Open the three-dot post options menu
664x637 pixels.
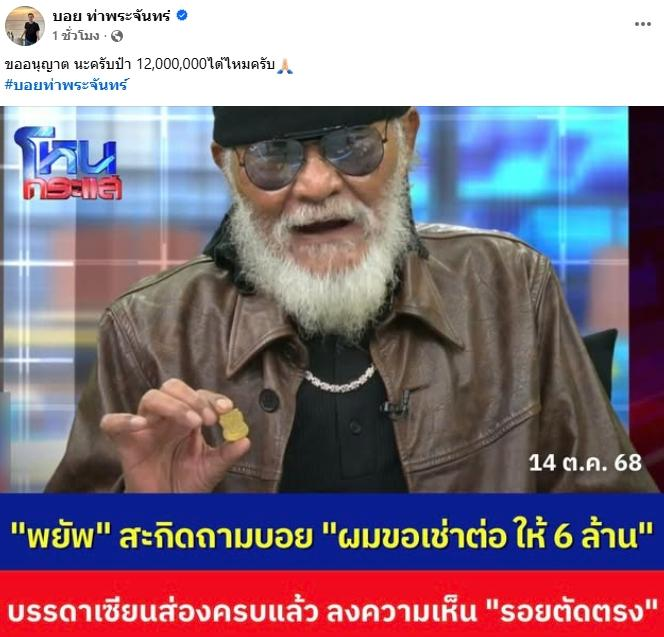point(642,24)
